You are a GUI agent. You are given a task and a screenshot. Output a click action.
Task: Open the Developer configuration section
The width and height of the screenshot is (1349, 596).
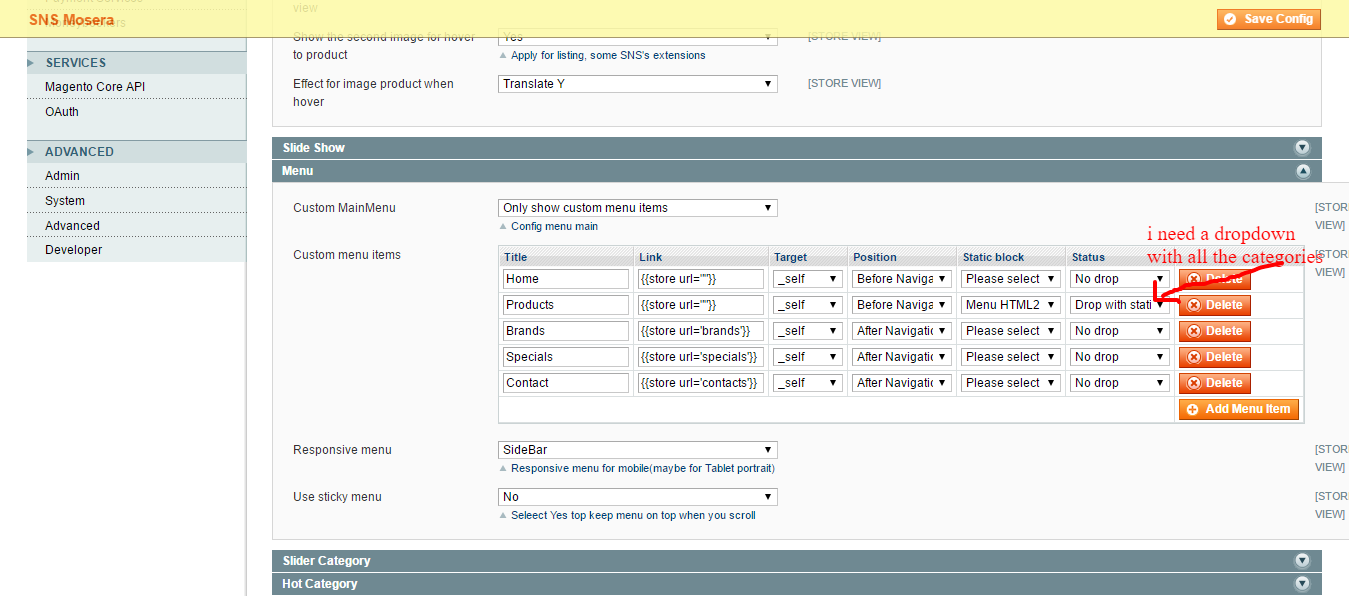pos(74,250)
